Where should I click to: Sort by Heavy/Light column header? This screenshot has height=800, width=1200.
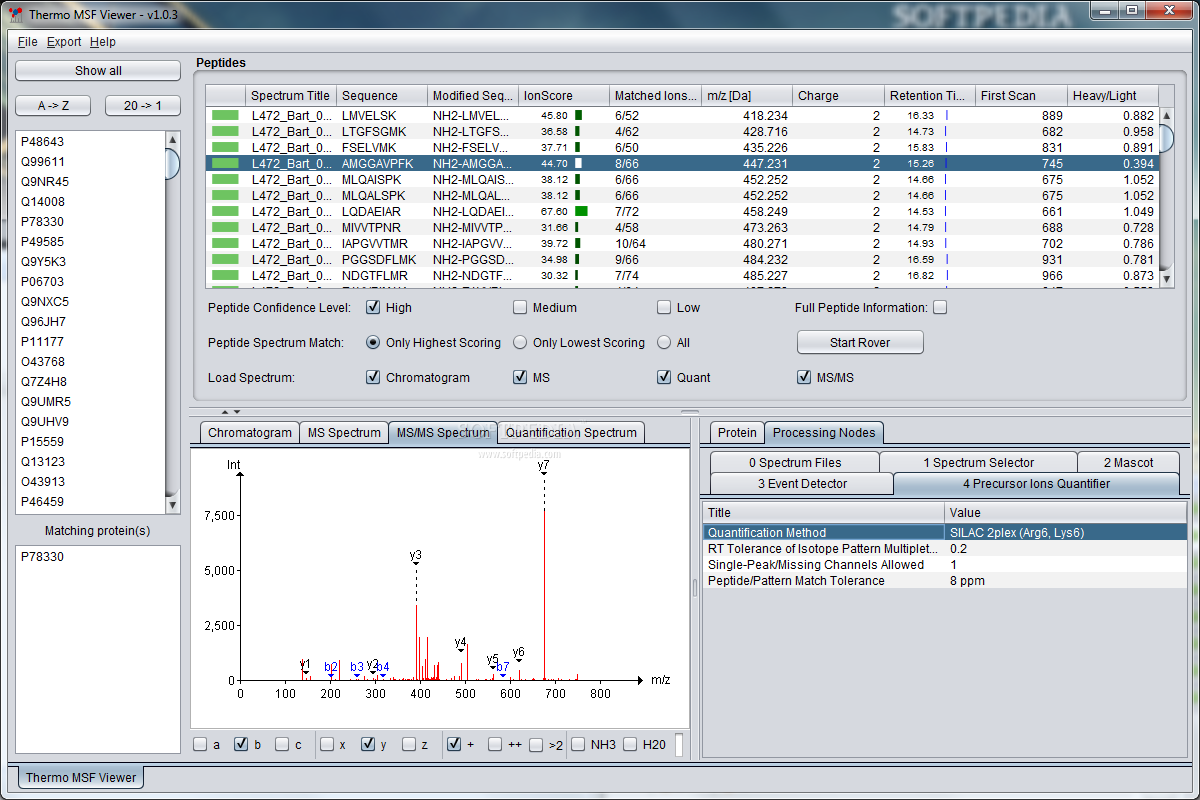coord(1113,95)
